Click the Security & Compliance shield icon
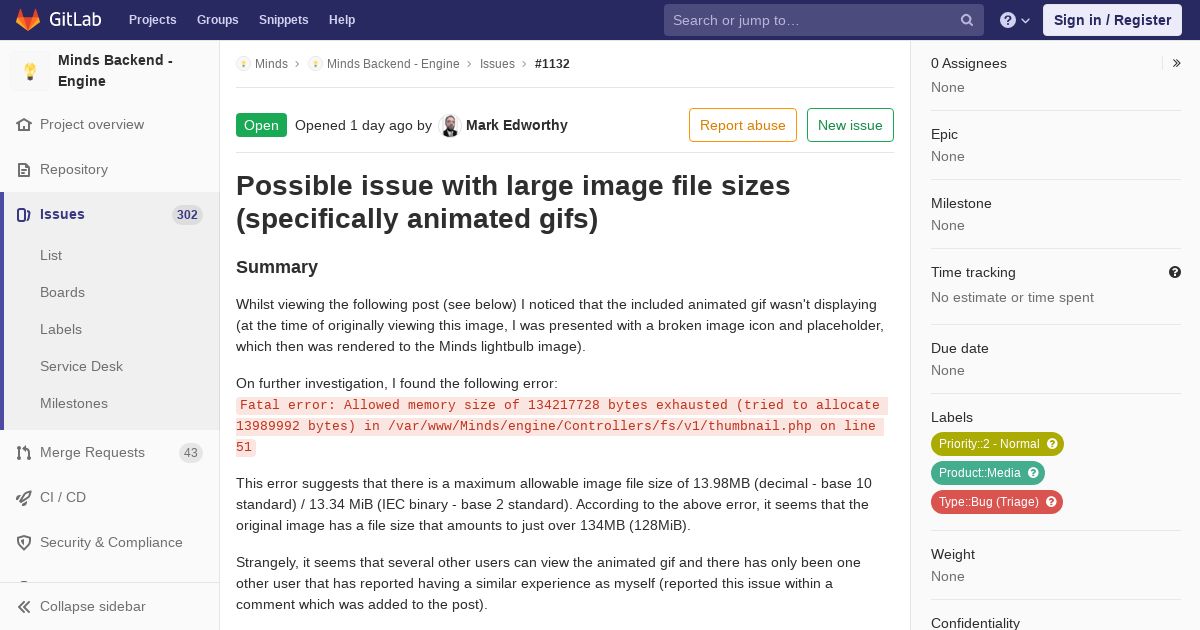Screen dimensions: 1200x630 tap(24, 543)
